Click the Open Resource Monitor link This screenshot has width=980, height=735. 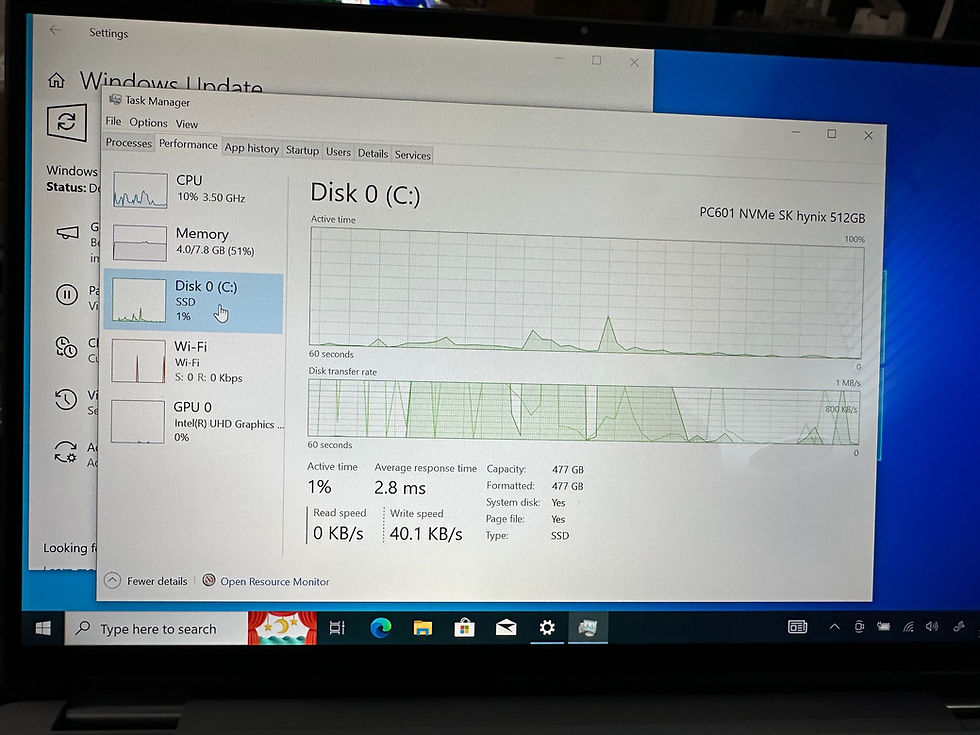click(274, 581)
